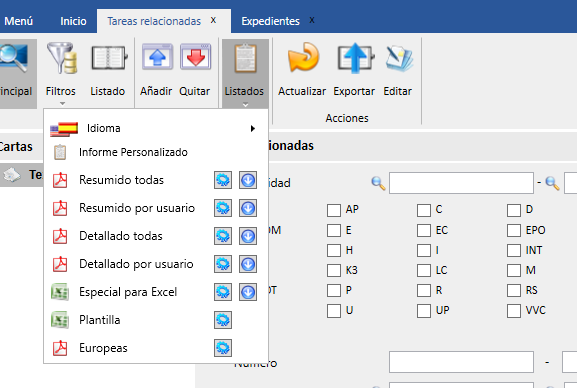Expand the Filtros dropdown arrow
Screen dimensions: 577x388
click(x=62, y=104)
